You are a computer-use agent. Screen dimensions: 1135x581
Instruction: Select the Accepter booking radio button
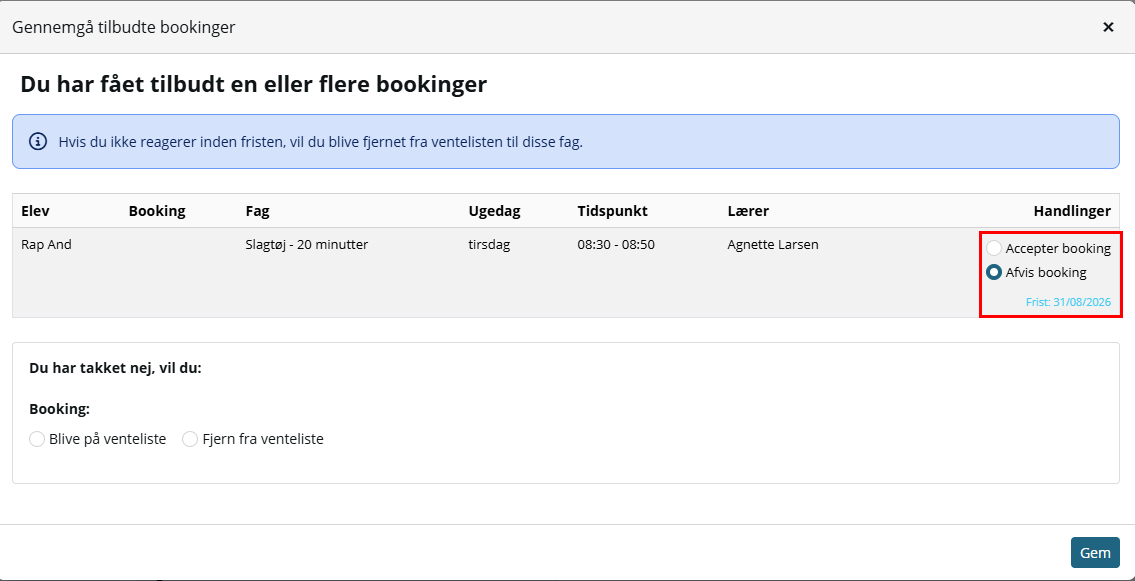[994, 248]
